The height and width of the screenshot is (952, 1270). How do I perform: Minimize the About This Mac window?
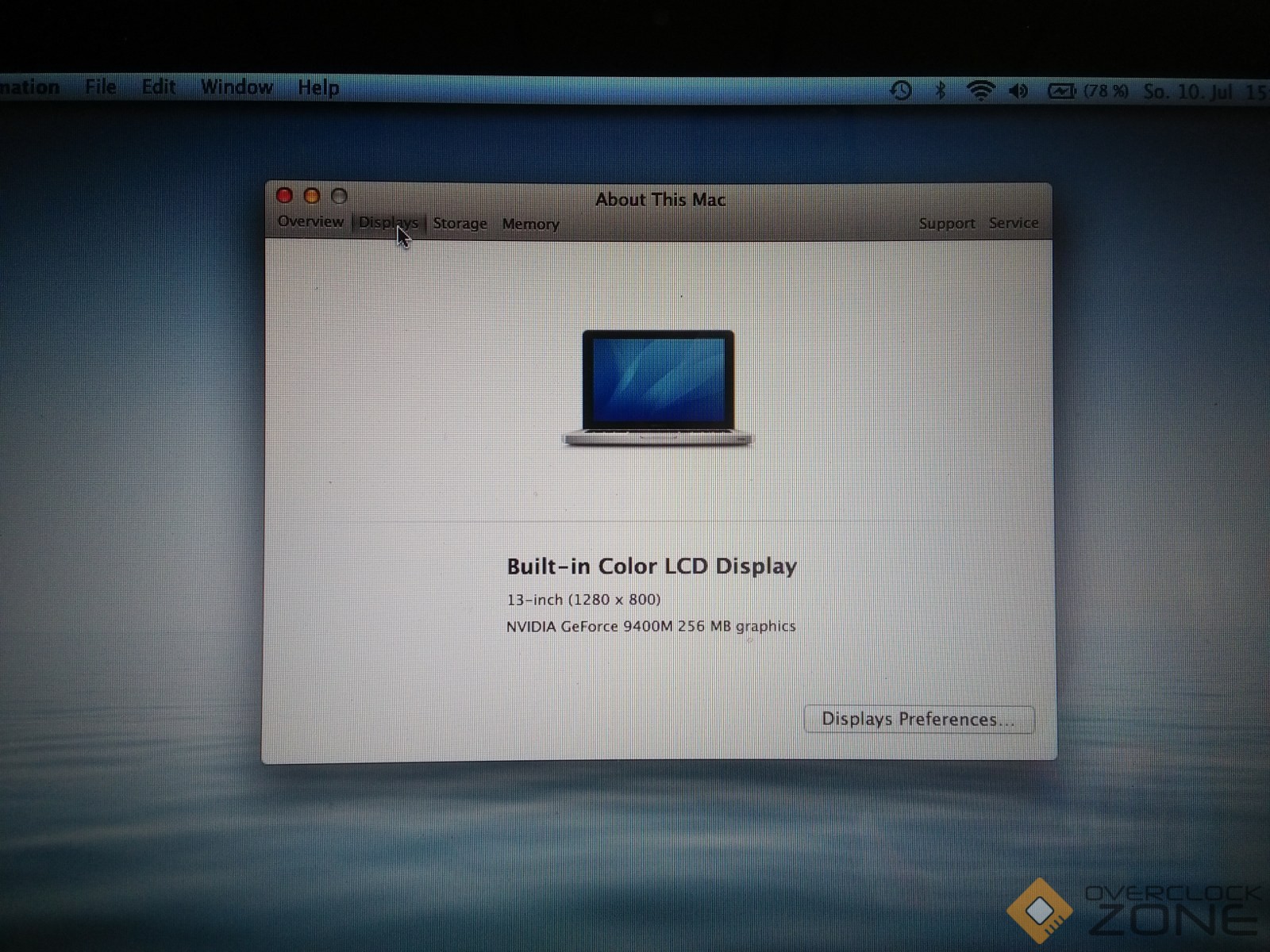tap(312, 196)
